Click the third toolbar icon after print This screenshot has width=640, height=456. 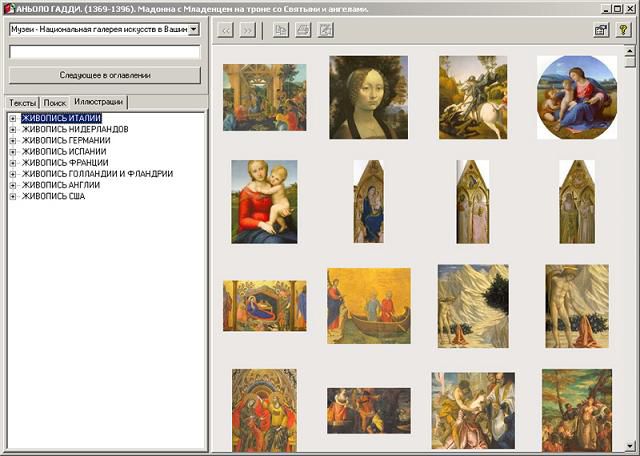tap(325, 30)
